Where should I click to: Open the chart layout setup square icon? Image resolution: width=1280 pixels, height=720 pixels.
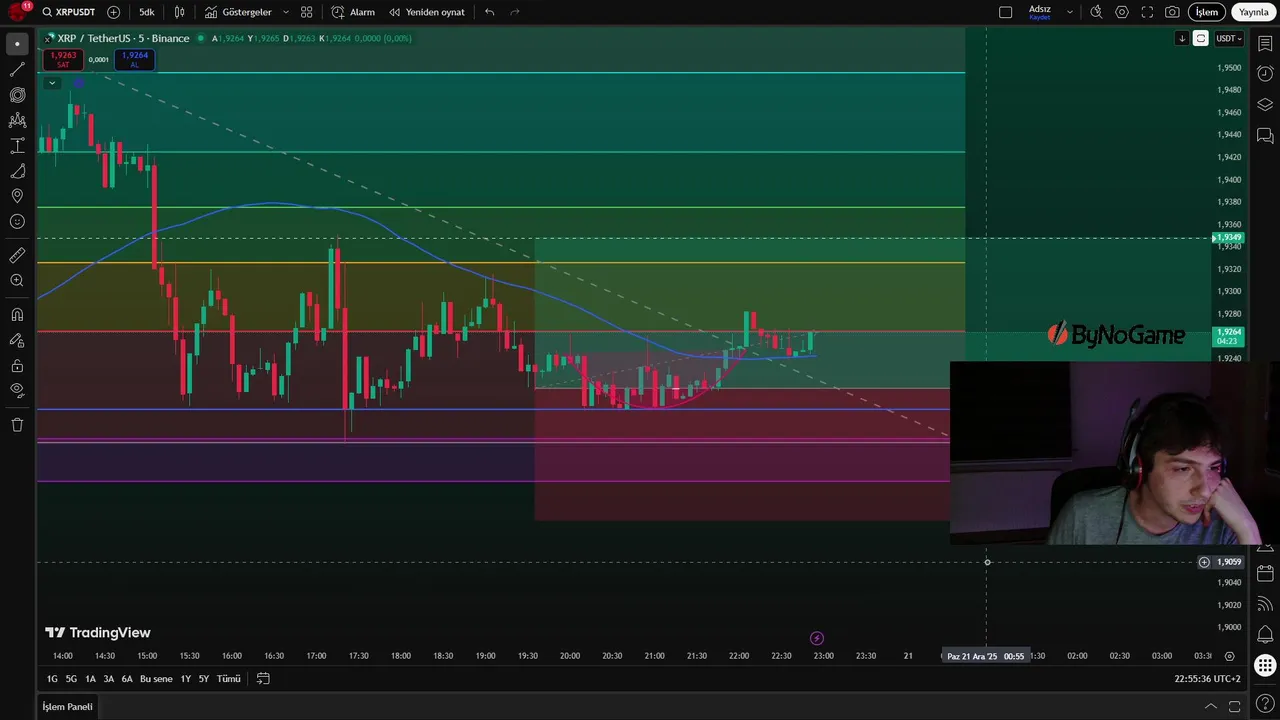[1005, 12]
